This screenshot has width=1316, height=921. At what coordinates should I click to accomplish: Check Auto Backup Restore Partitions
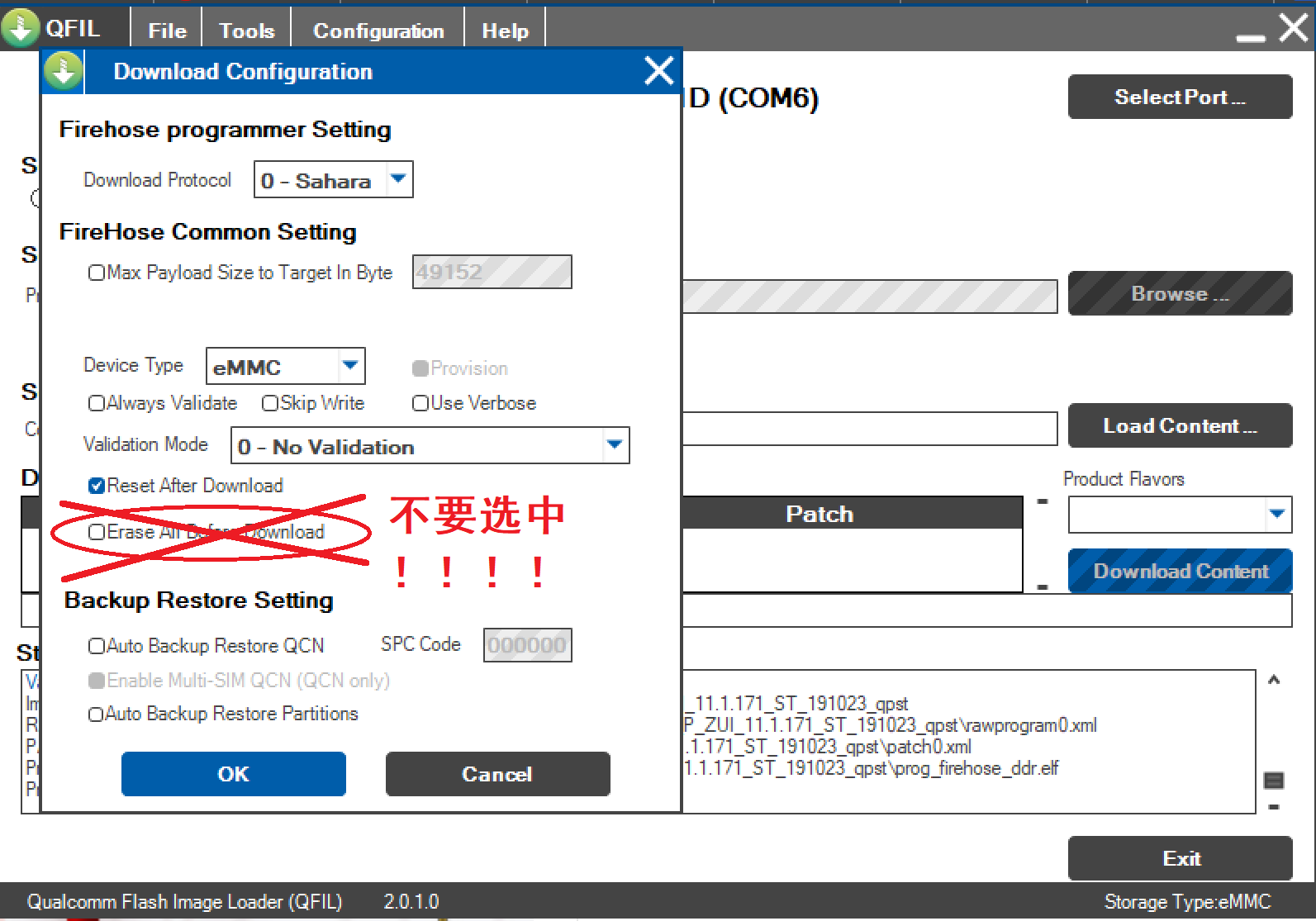pyautogui.click(x=97, y=714)
